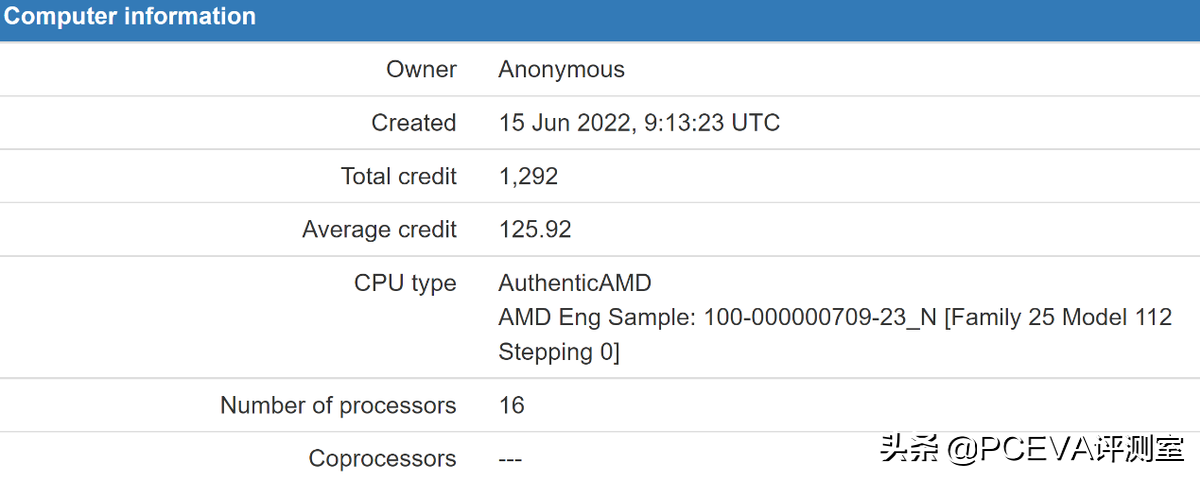Click the Stepping 0] text
Image resolution: width=1200 pixels, height=478 pixels.
click(559, 353)
